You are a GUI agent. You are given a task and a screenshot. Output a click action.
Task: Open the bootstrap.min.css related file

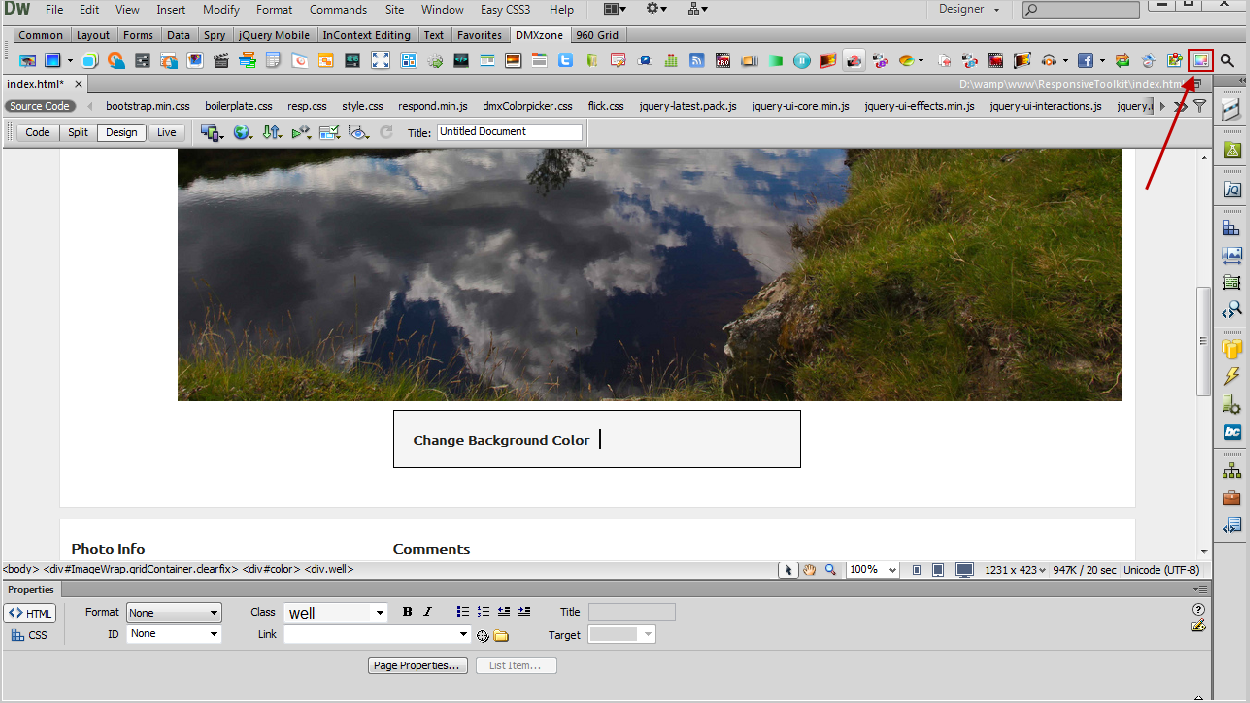click(147, 106)
